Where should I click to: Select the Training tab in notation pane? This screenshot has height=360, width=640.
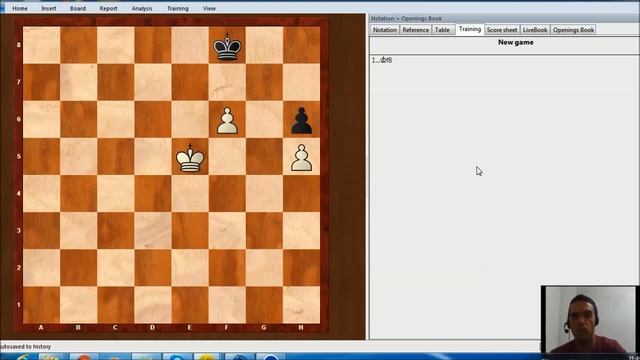tap(470, 29)
